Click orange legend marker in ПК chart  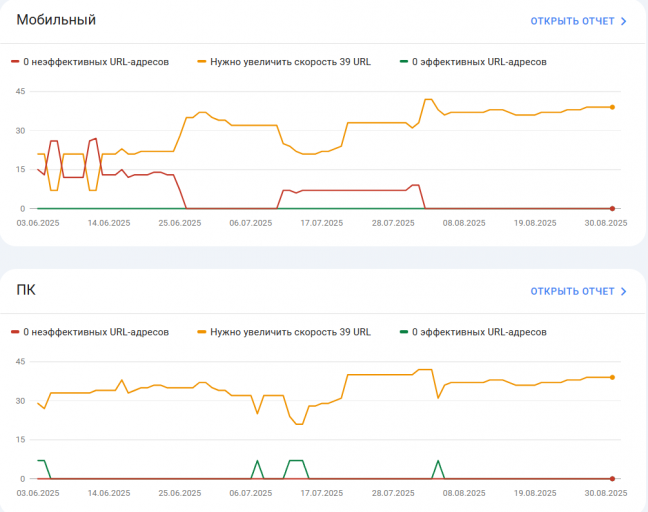point(202,332)
